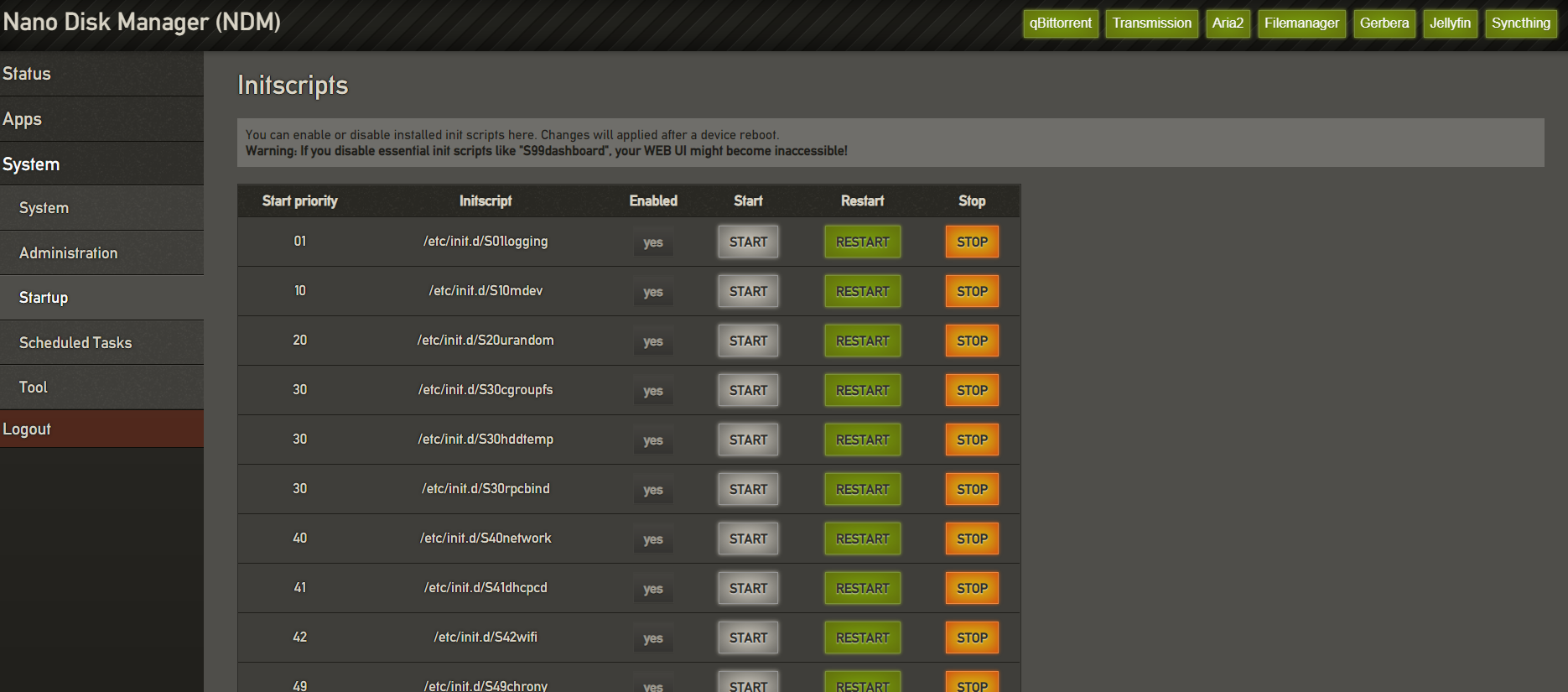Open the Filemanager shortcut
Screen dimensions: 1568x692
click(1301, 23)
